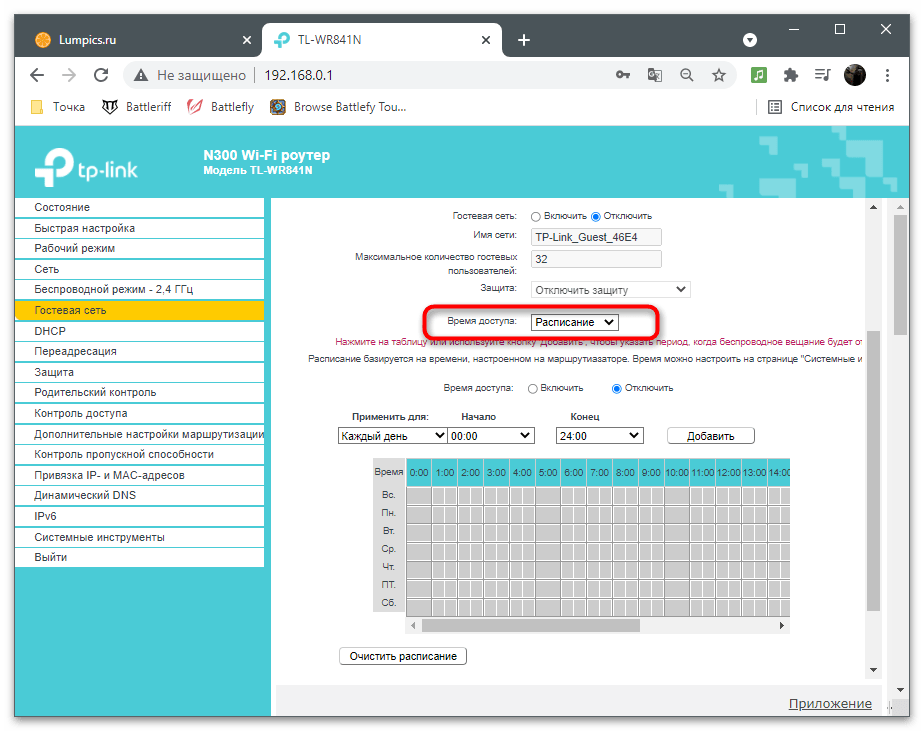Open the zoom magnifier icon
Image resolution: width=924 pixels, height=731 pixels.
pos(687,75)
